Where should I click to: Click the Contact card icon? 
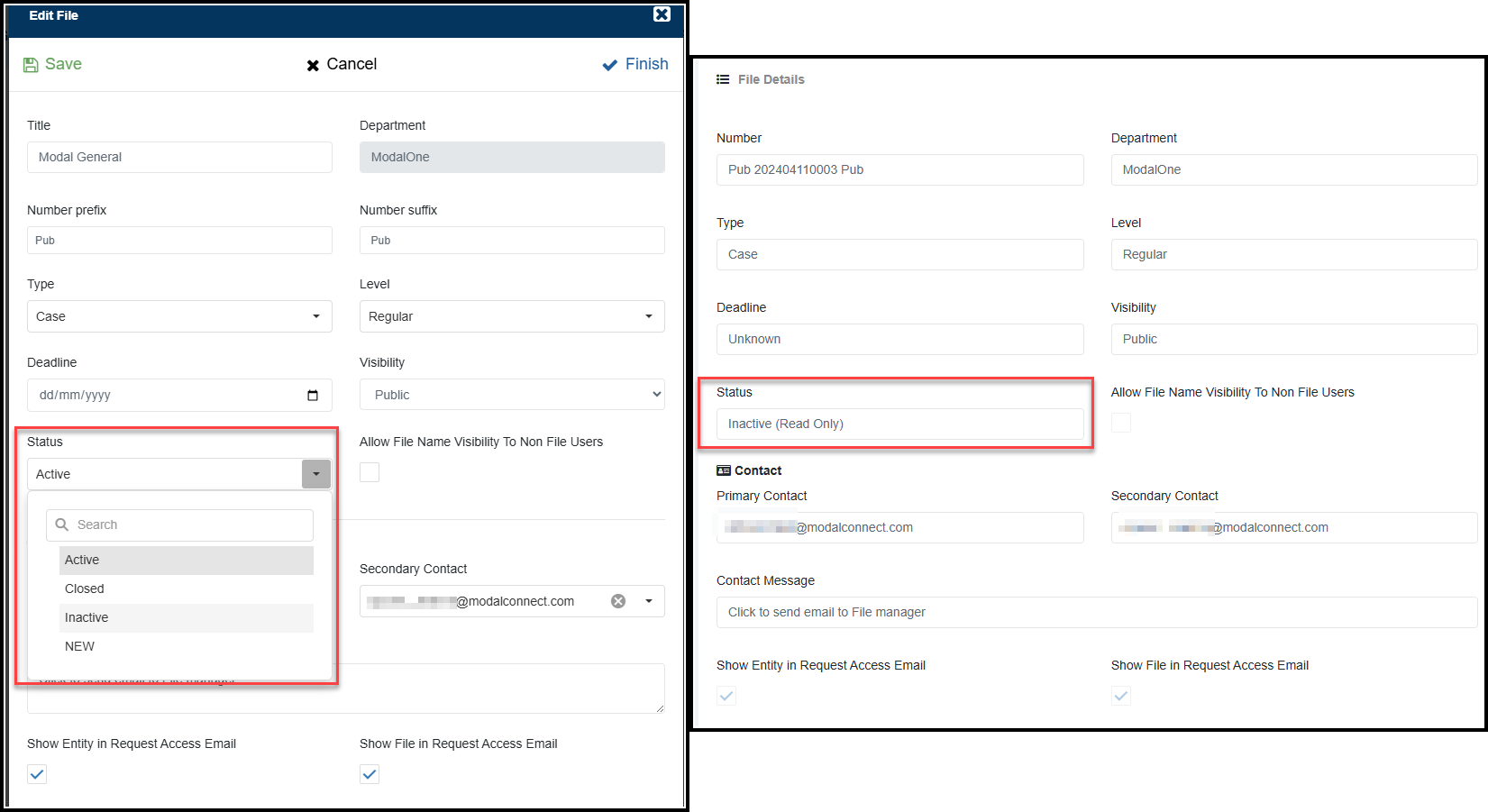pos(724,470)
